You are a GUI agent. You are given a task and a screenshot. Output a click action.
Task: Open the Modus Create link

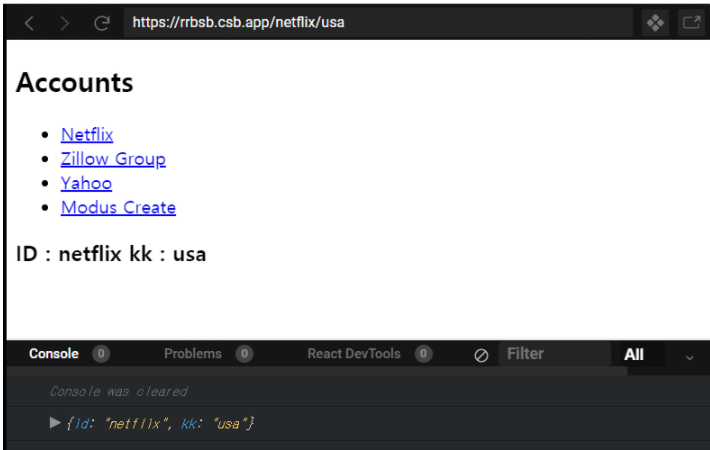point(118,207)
